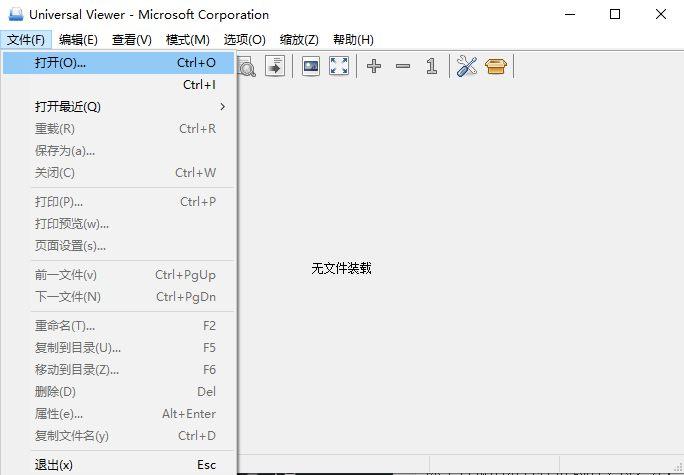
Task: Choose 移动到目录(Z)... menu entry
Action: point(119,370)
